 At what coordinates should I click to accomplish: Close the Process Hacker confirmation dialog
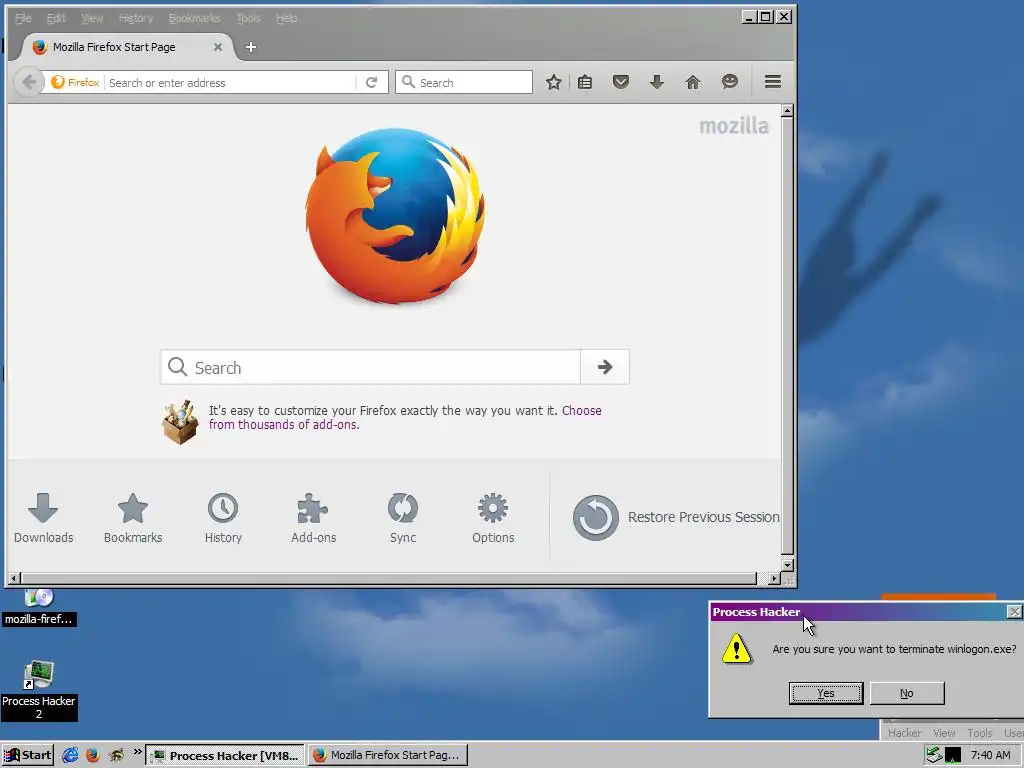pos(1014,611)
